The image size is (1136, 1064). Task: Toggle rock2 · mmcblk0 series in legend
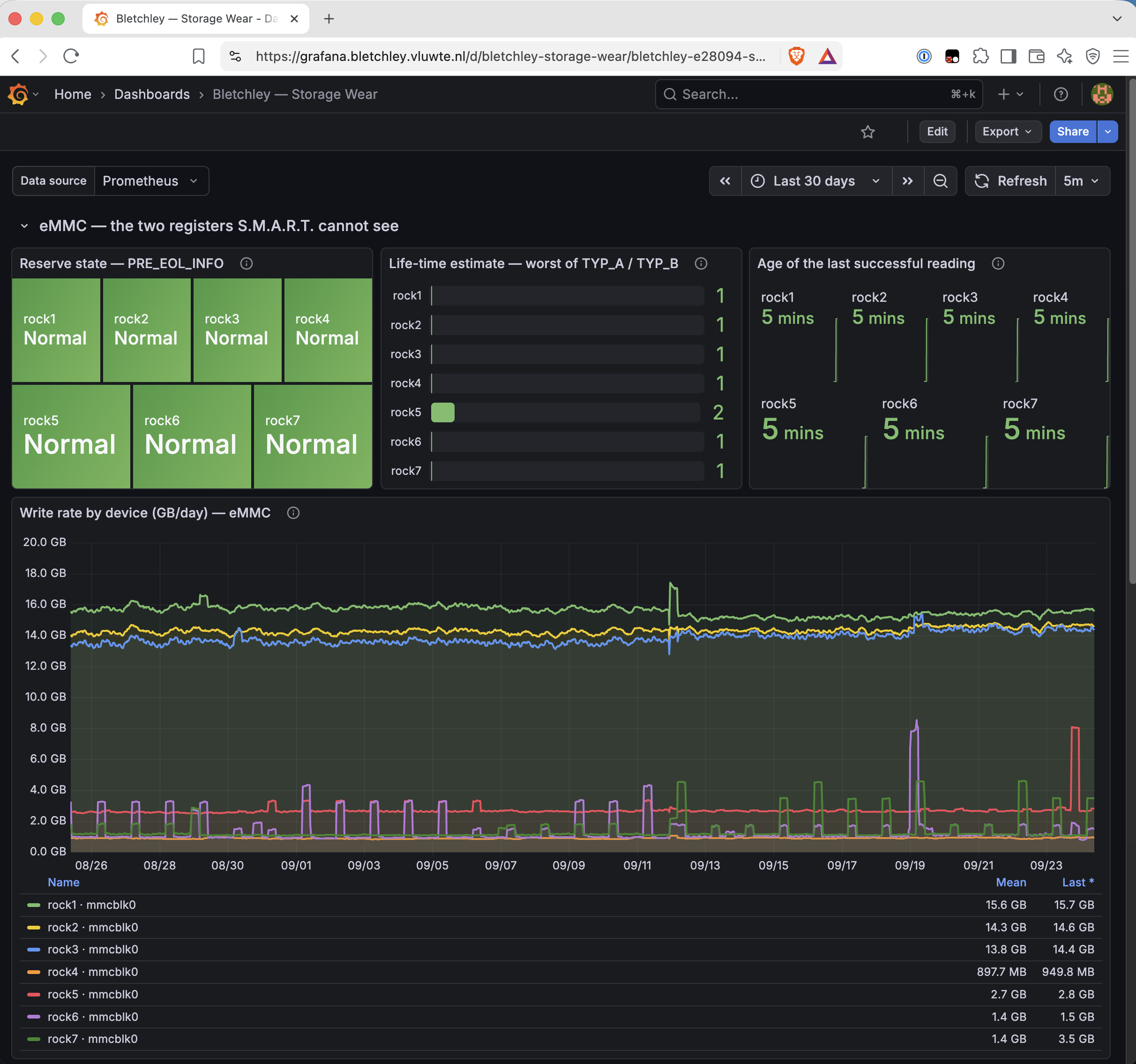[93, 927]
